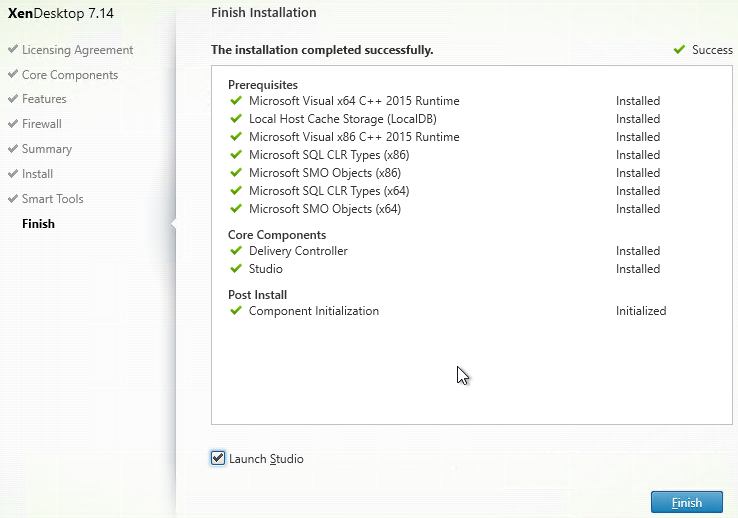Select 'Microsoft SMO Objects (x64)' row text
Viewport: 738px width, 518px height.
click(325, 208)
